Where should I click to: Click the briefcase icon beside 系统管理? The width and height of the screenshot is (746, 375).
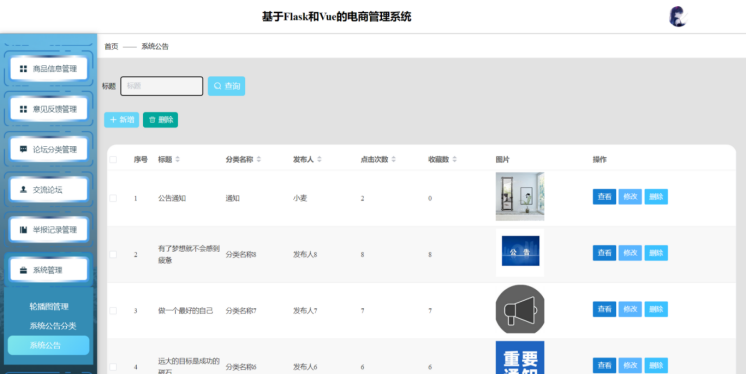point(23,270)
